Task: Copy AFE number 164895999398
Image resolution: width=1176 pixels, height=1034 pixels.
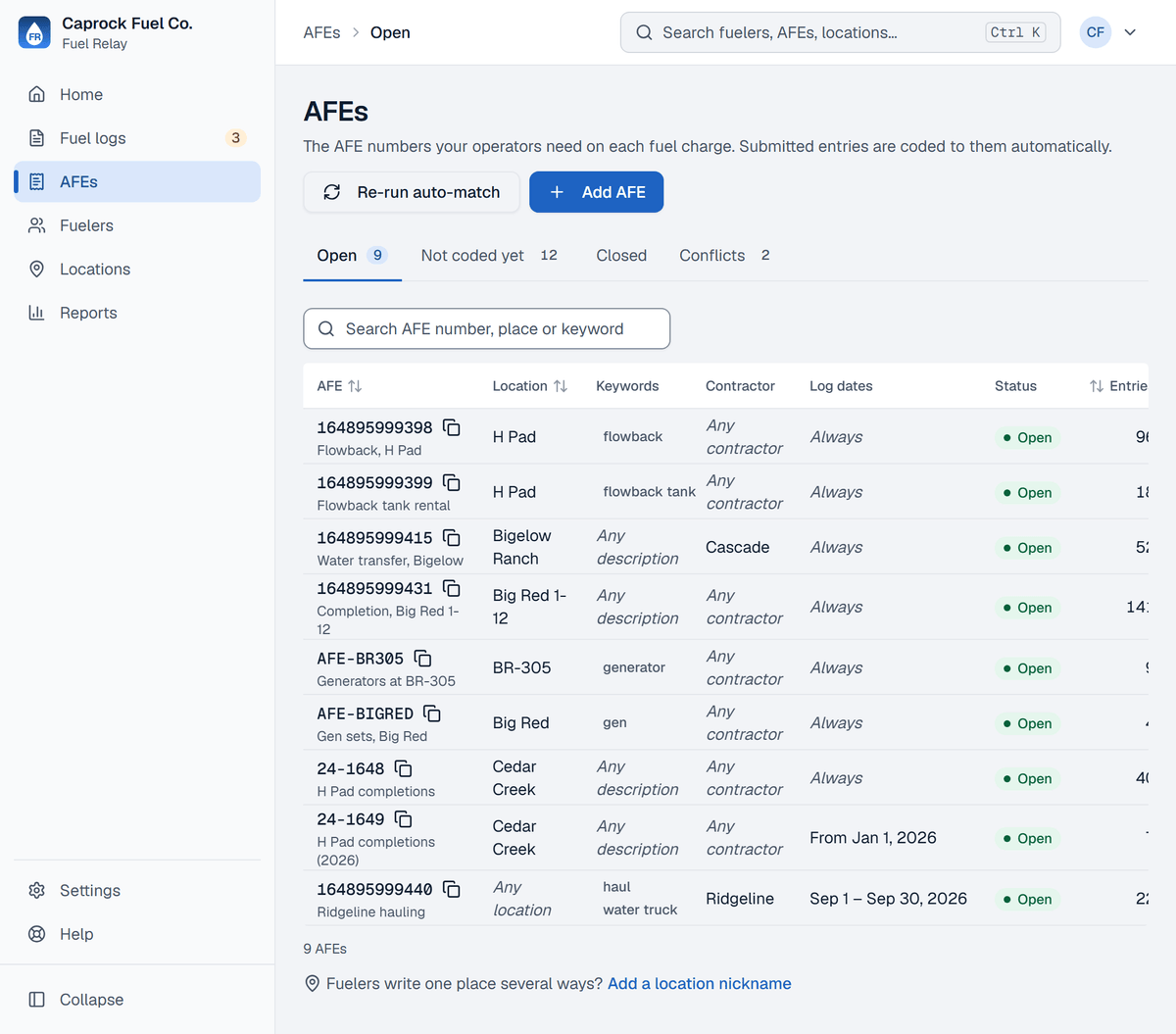Action: tap(452, 427)
